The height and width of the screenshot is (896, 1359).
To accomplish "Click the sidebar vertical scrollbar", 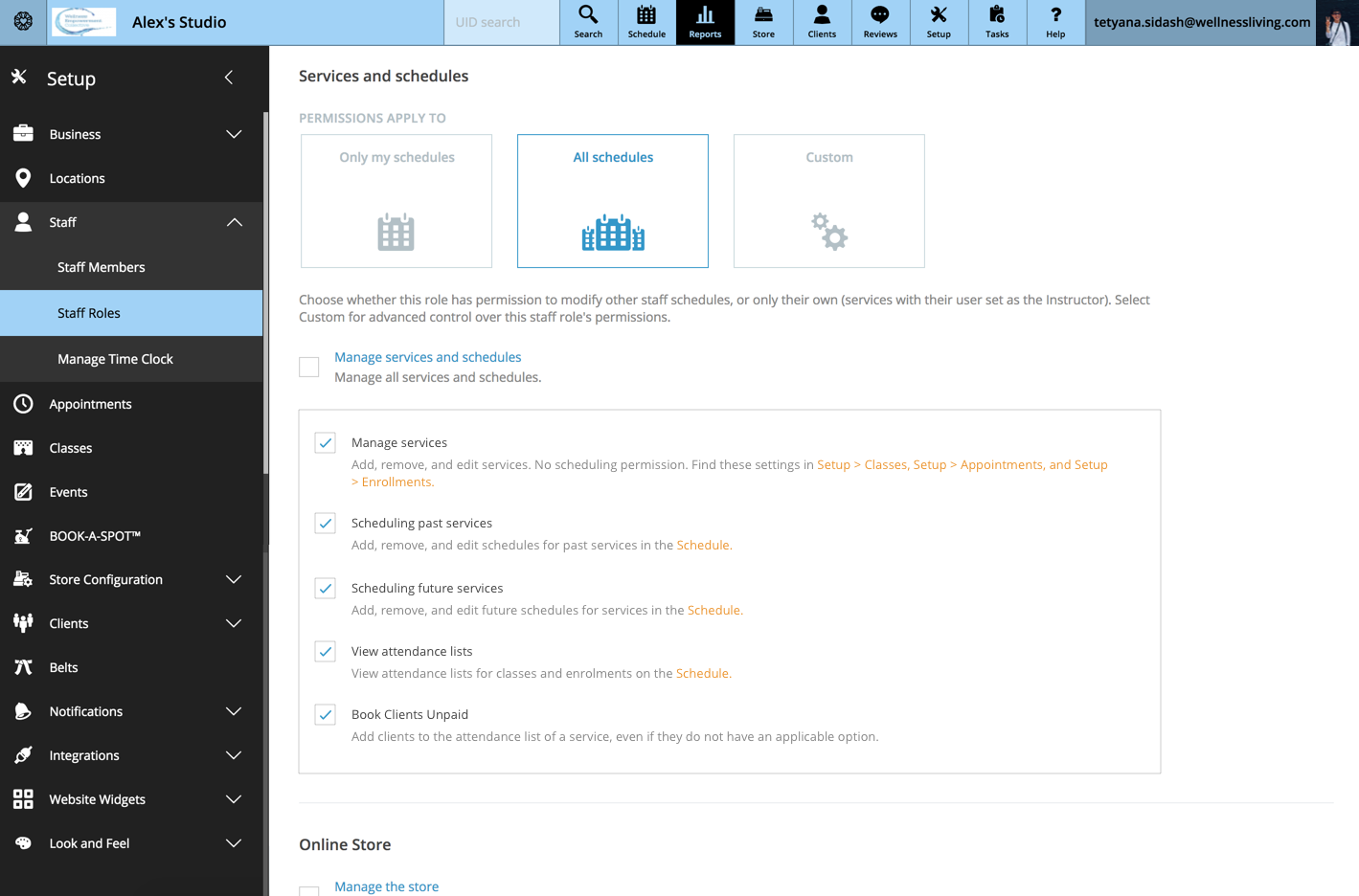I will point(265,292).
